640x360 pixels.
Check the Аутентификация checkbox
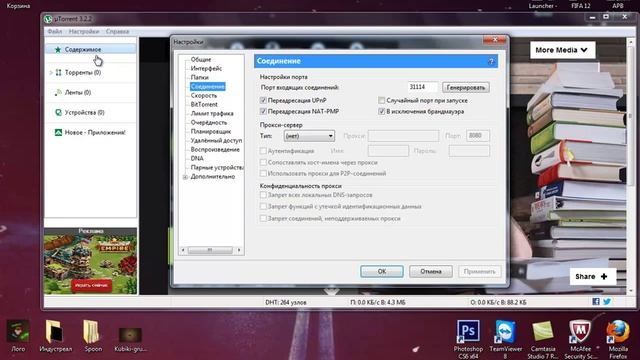(x=263, y=151)
